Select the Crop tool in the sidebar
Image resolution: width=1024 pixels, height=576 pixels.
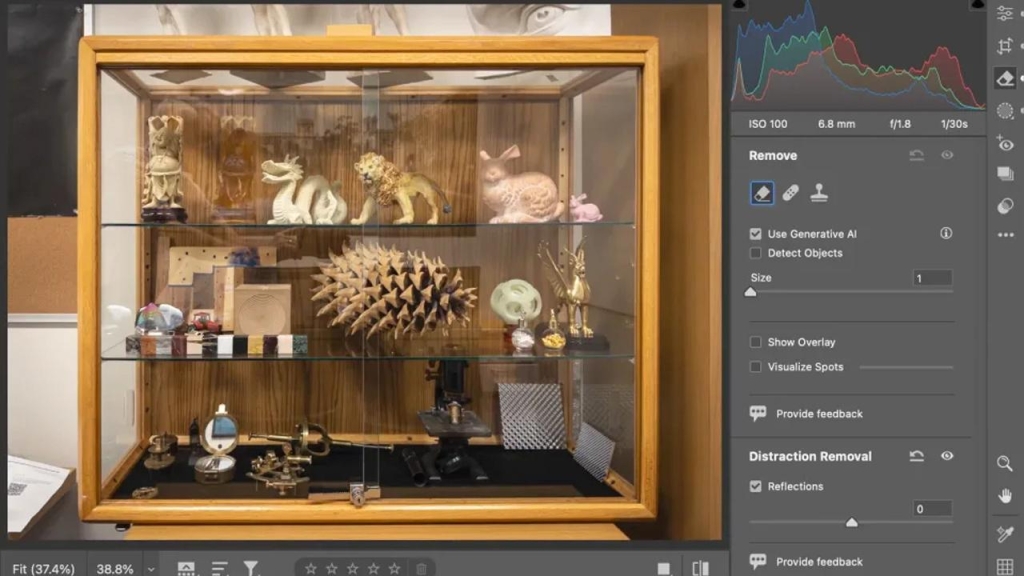tap(1005, 46)
